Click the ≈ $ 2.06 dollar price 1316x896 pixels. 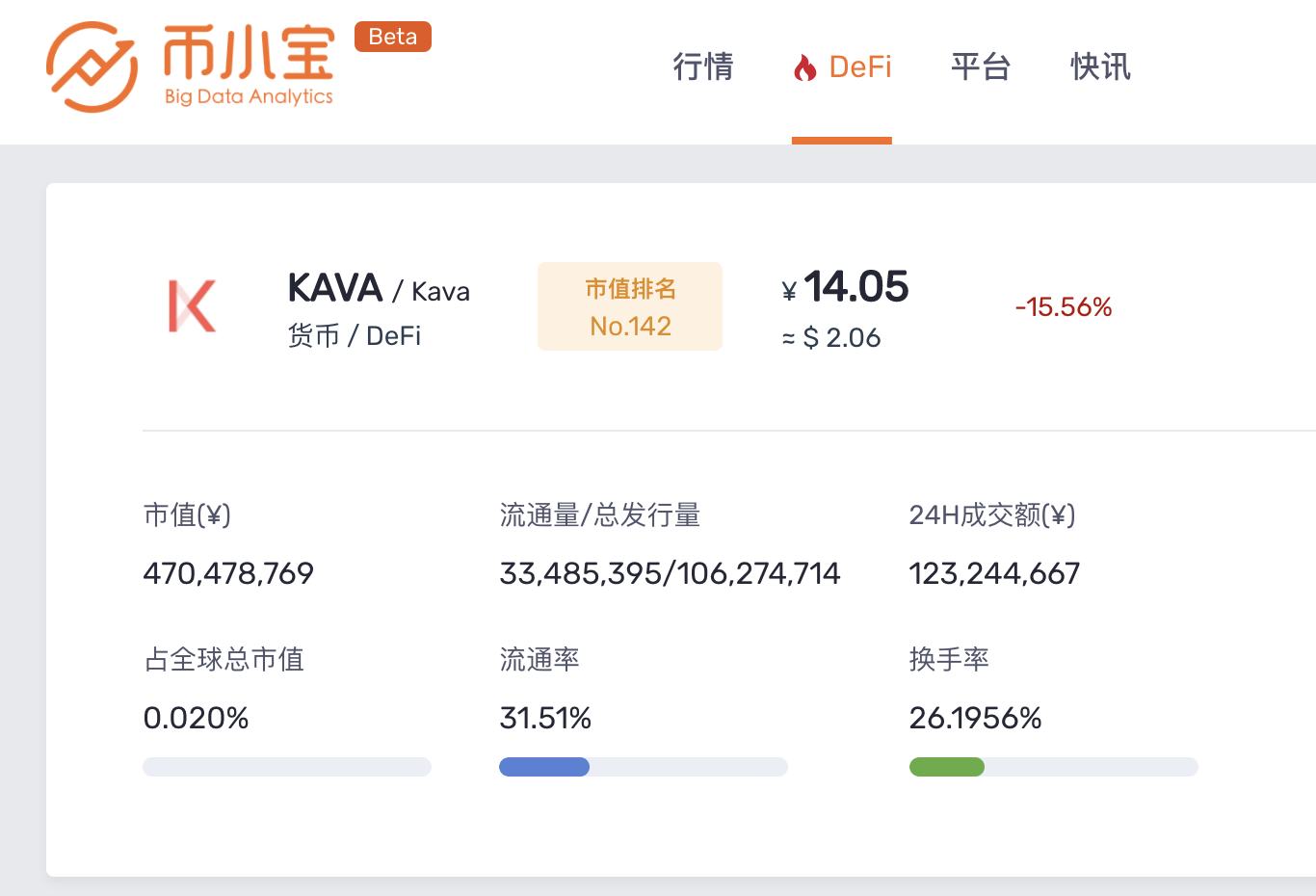(x=831, y=338)
